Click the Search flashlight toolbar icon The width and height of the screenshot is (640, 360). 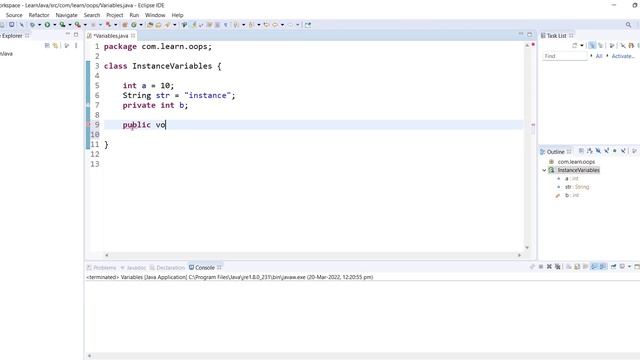[167, 24]
